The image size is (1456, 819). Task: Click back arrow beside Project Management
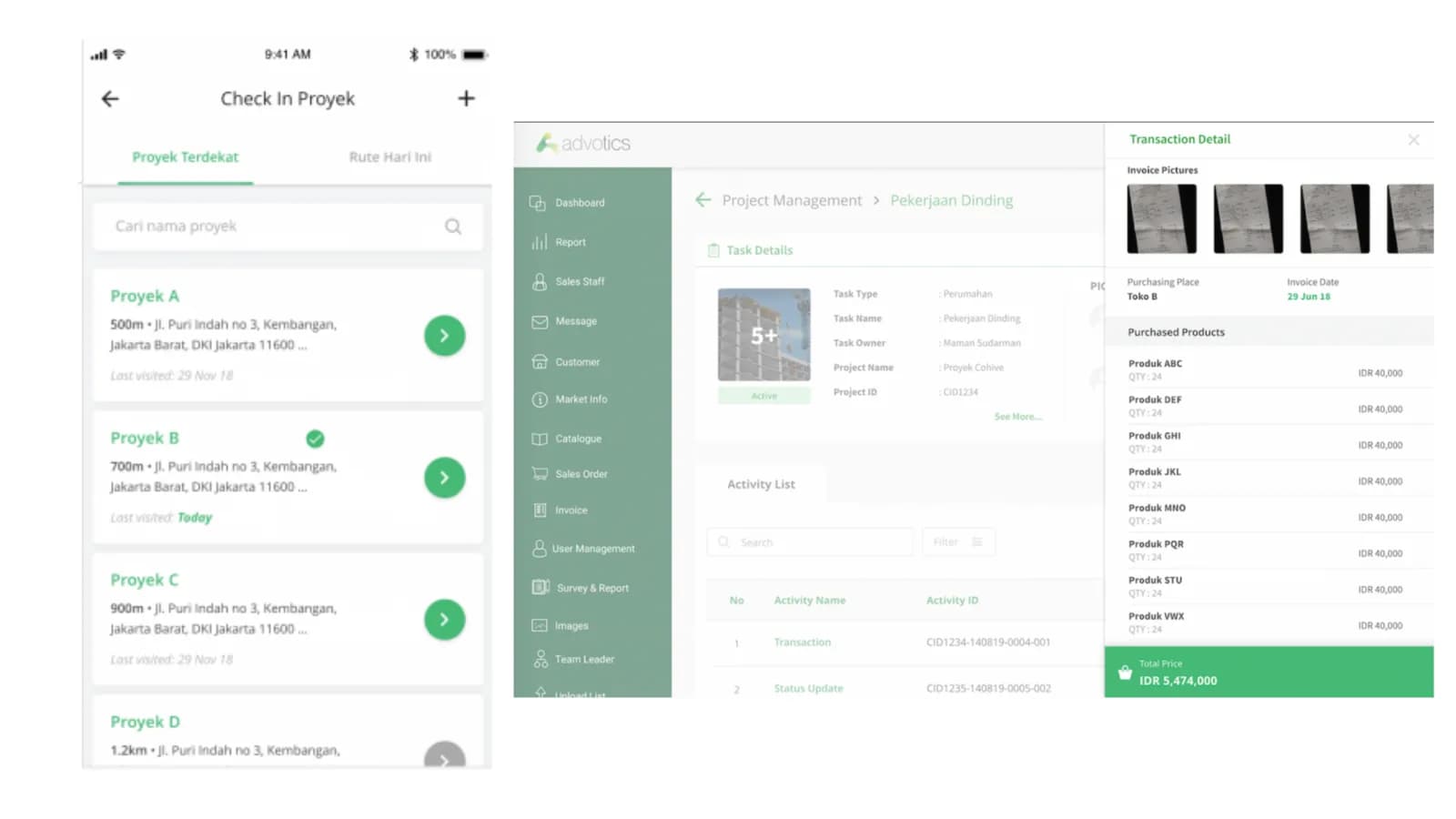(x=703, y=199)
